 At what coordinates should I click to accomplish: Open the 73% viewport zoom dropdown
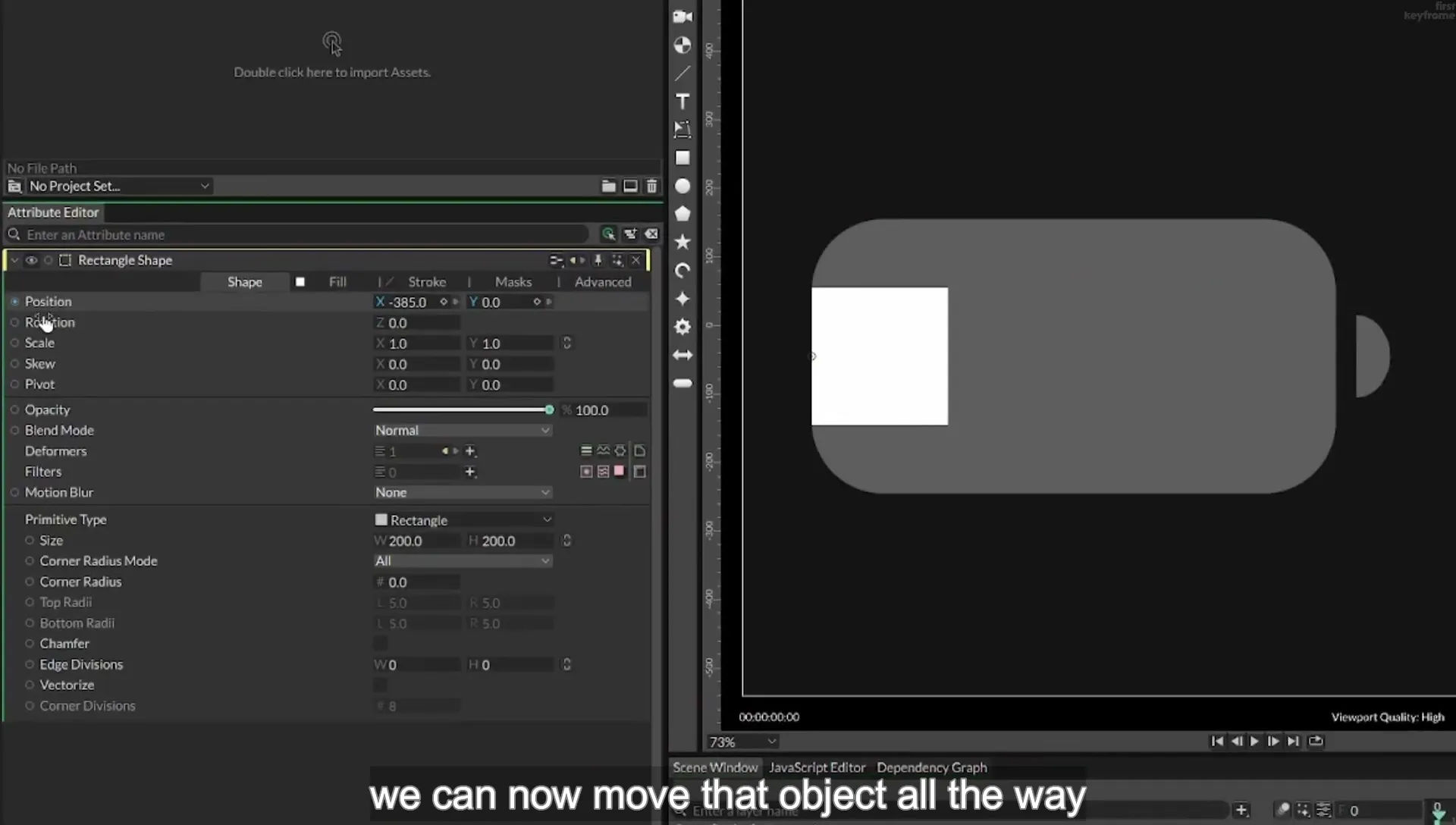742,742
